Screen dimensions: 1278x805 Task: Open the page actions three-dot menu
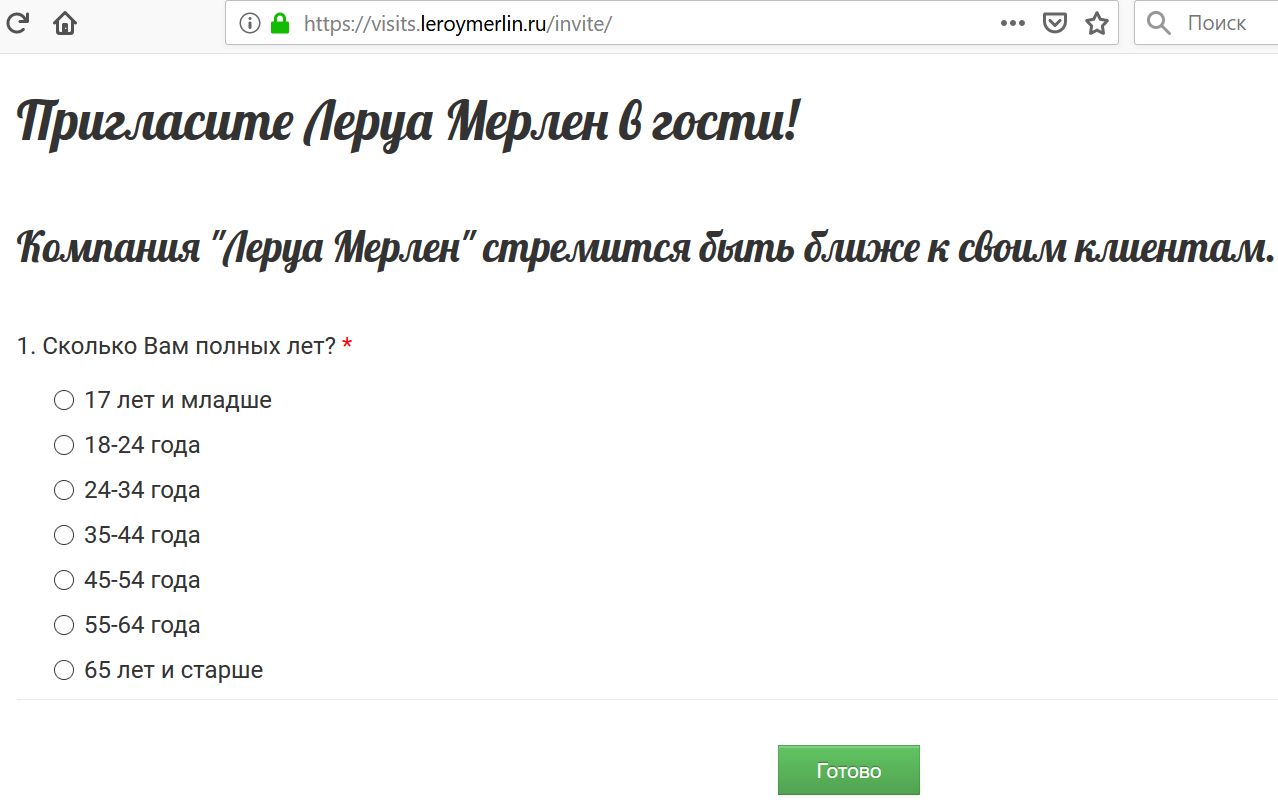coord(1013,23)
